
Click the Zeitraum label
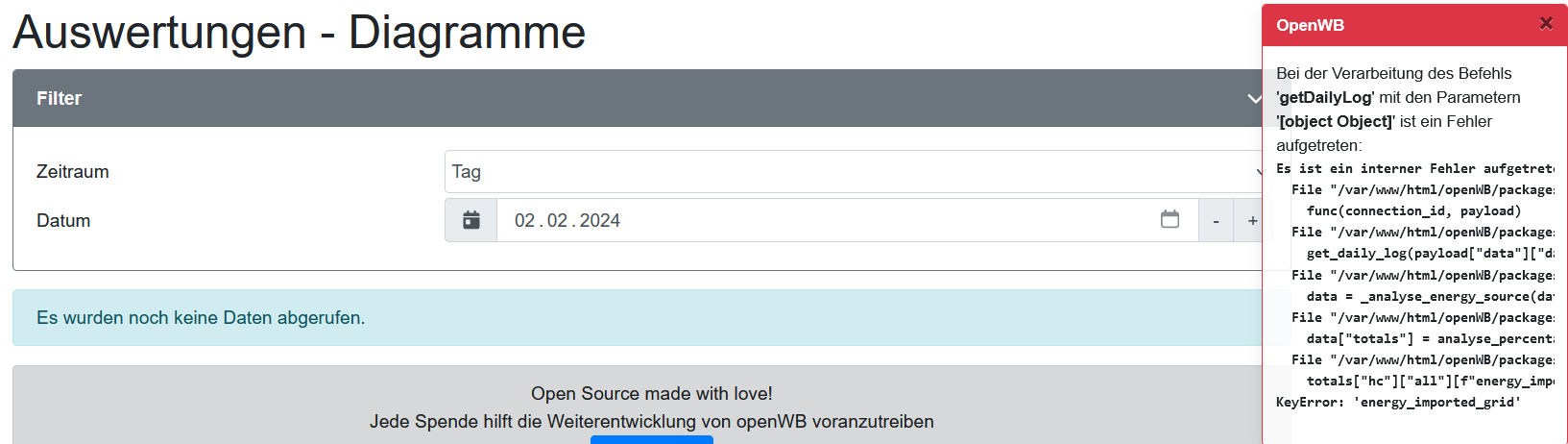[x=73, y=172]
